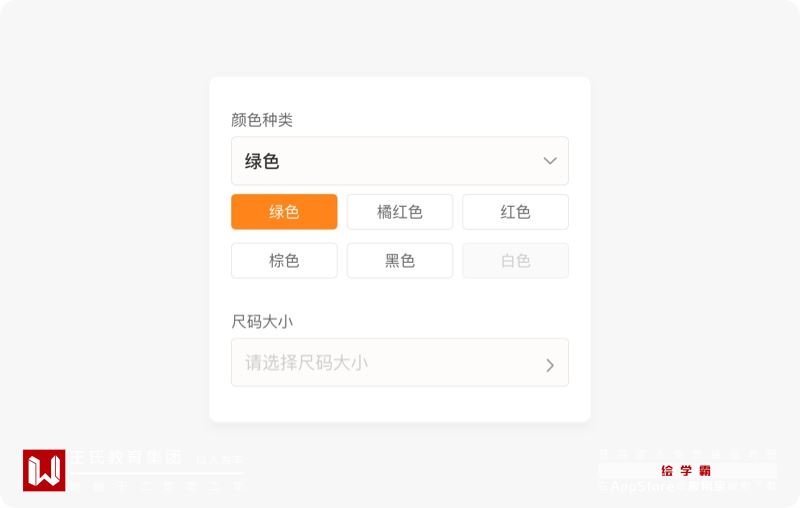Image resolution: width=800 pixels, height=508 pixels.
Task: Click the 颜色种类 section label
Action: (x=262, y=120)
